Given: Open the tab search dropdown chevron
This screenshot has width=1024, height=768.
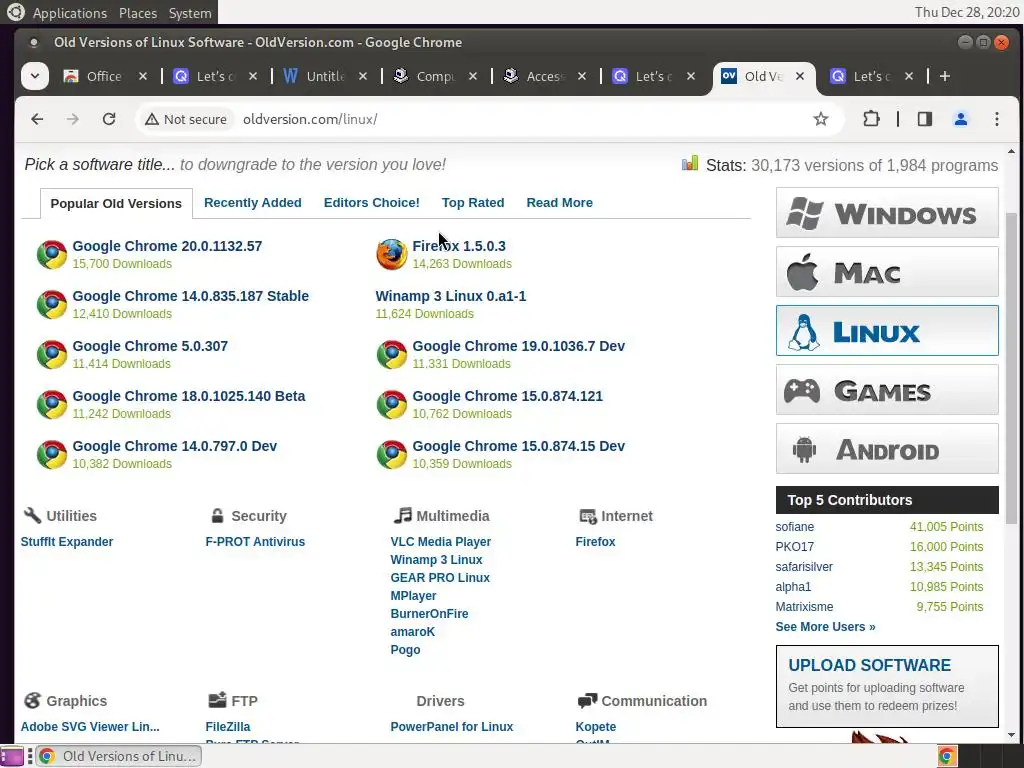Looking at the screenshot, I should [35, 76].
